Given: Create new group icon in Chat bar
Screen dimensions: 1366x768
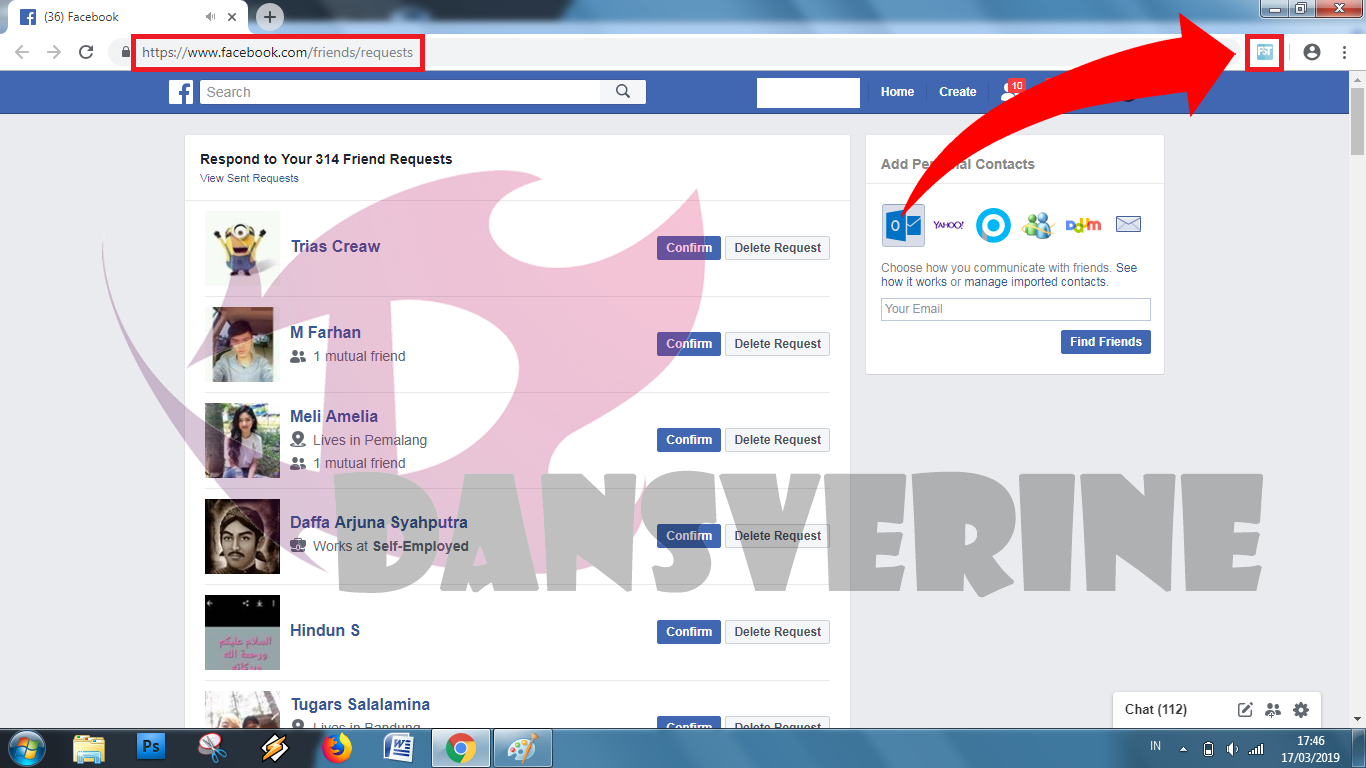Looking at the screenshot, I should 1273,710.
